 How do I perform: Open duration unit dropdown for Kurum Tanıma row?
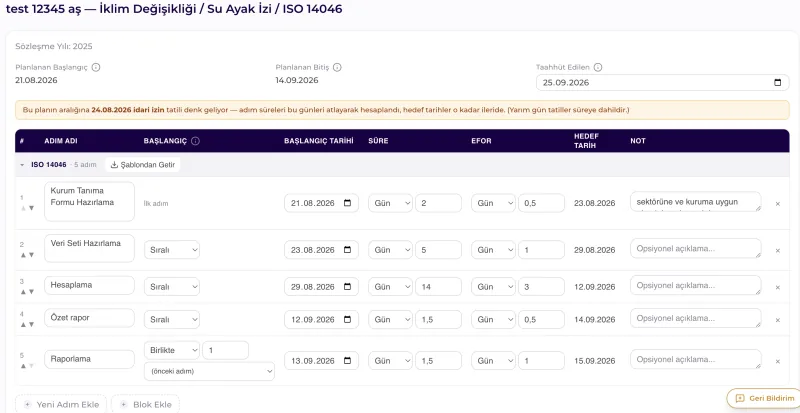coord(390,203)
